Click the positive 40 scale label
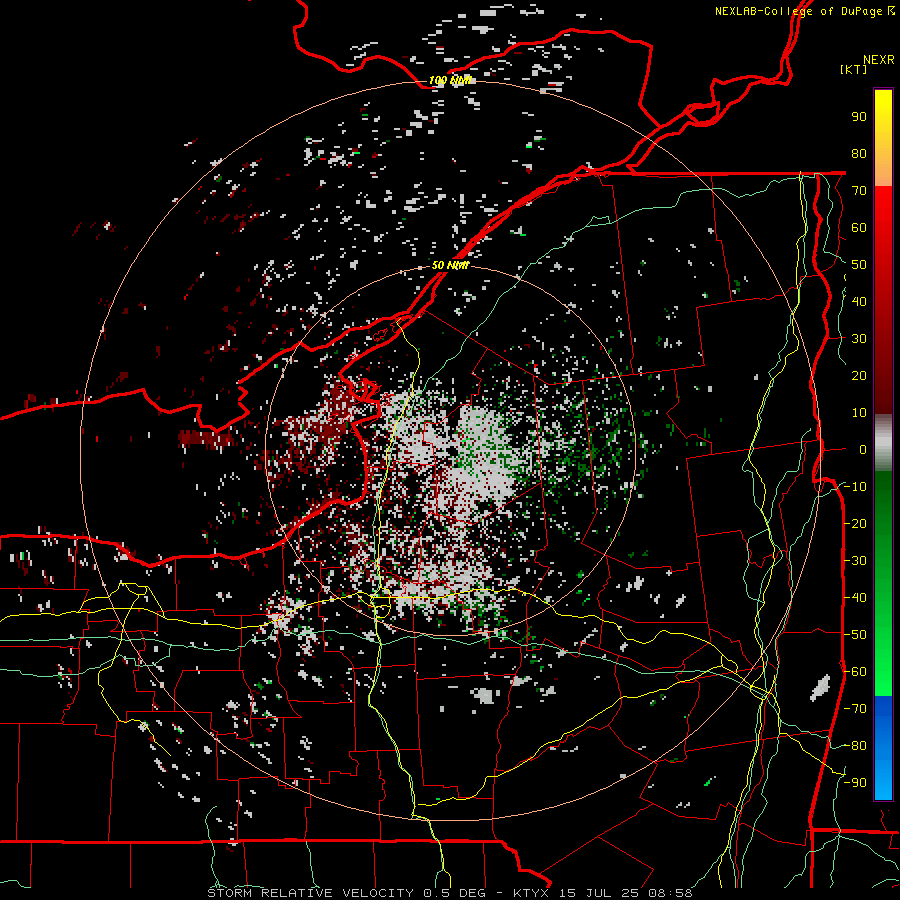 (x=859, y=301)
